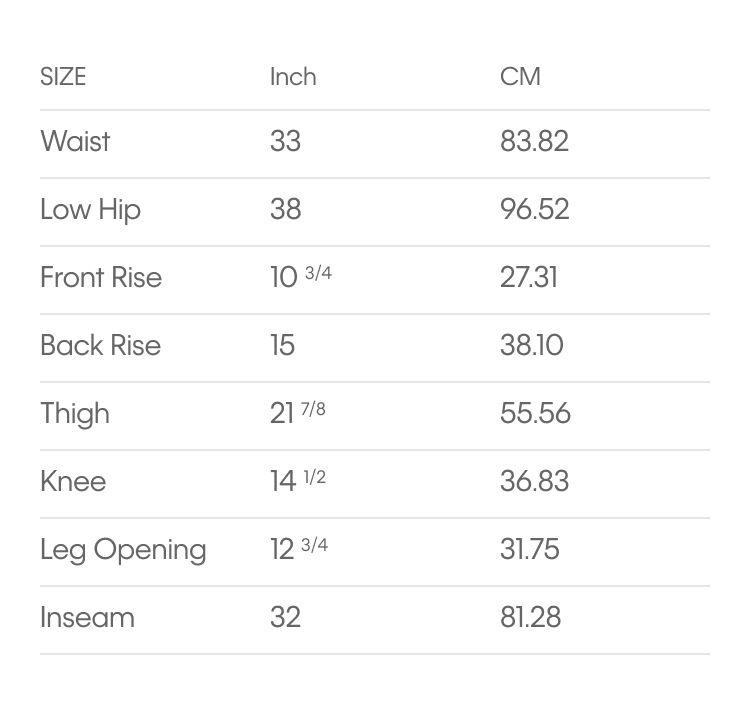Select the Front Rise label
Viewport: 750px width, 720px height.
101,277
